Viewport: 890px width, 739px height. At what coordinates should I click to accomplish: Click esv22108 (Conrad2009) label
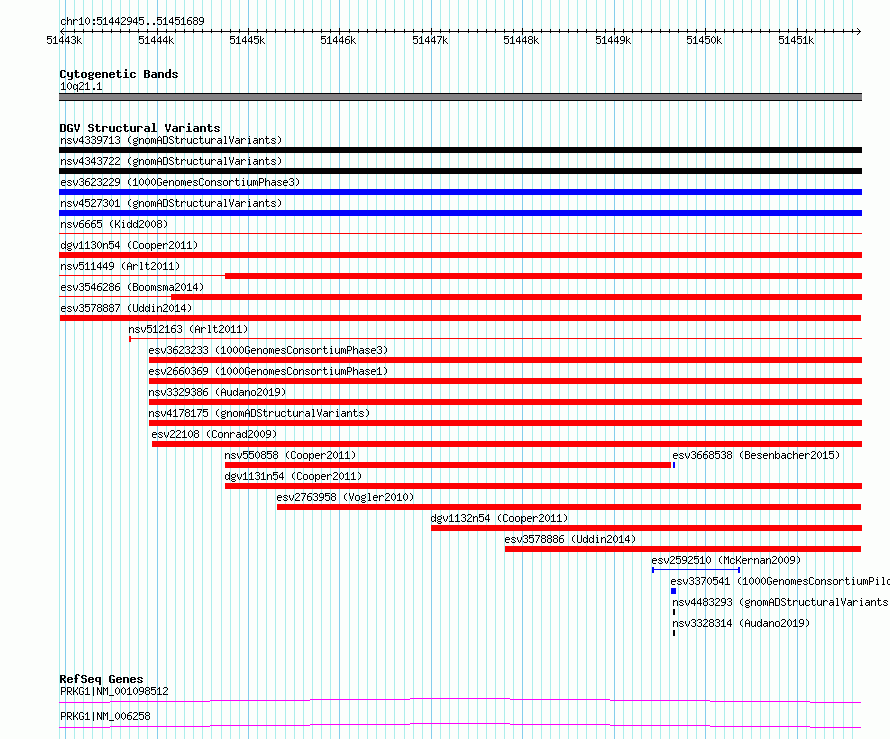coord(214,434)
